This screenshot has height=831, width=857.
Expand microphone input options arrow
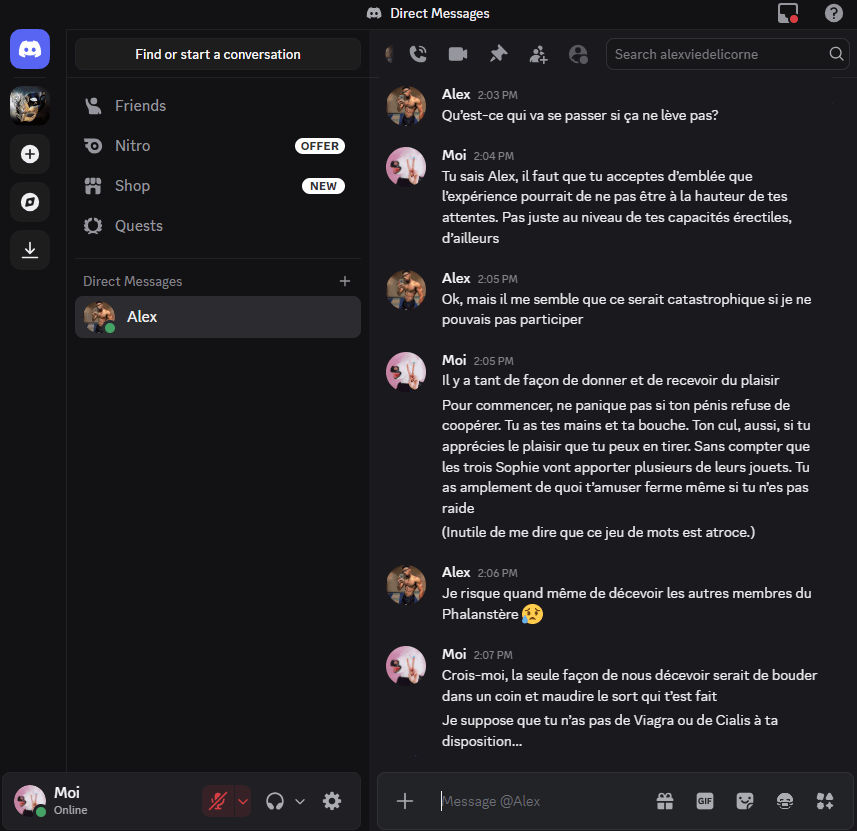click(242, 801)
